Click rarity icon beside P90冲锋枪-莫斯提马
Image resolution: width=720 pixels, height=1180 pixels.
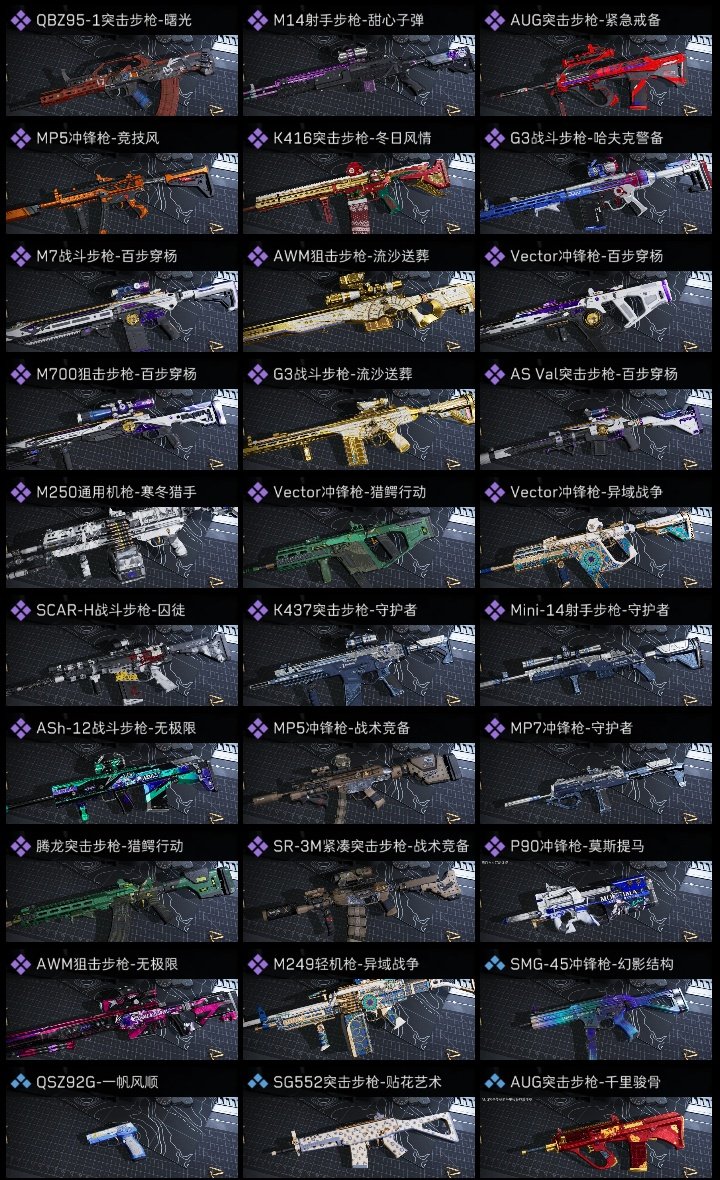pos(494,846)
